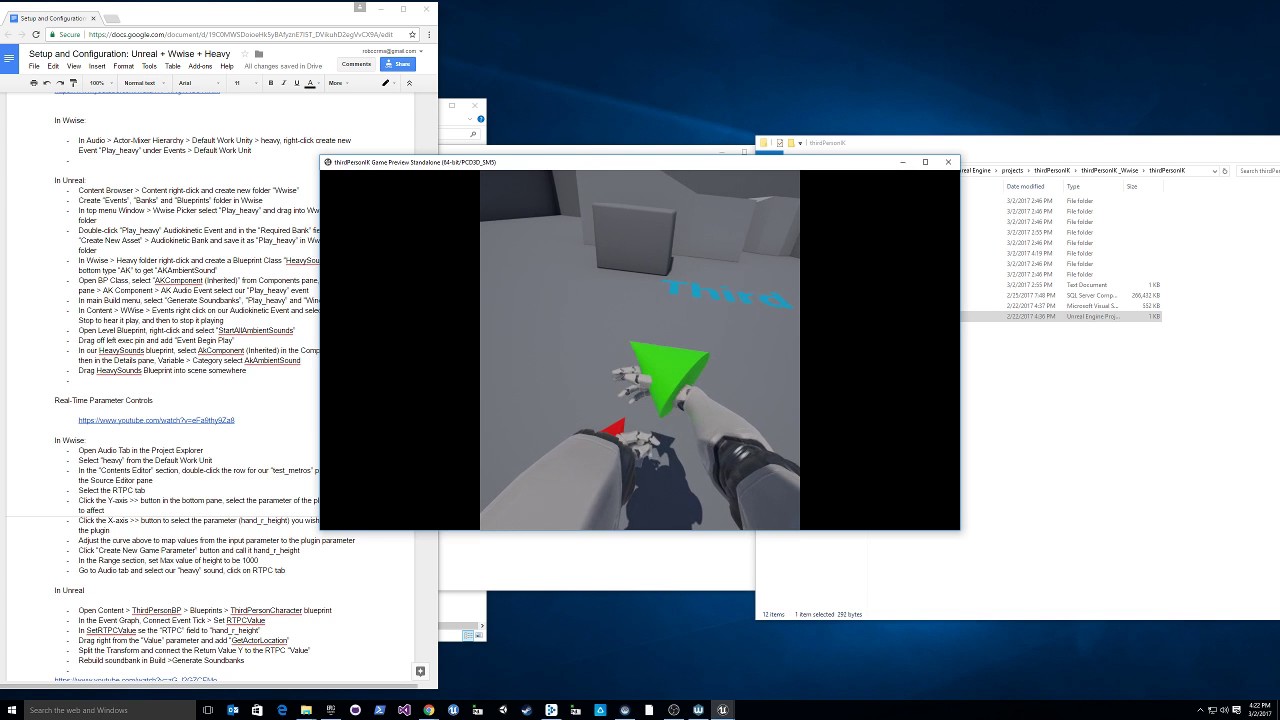
Task: Select the Unreal Engine Project file row
Action: coord(1061,316)
